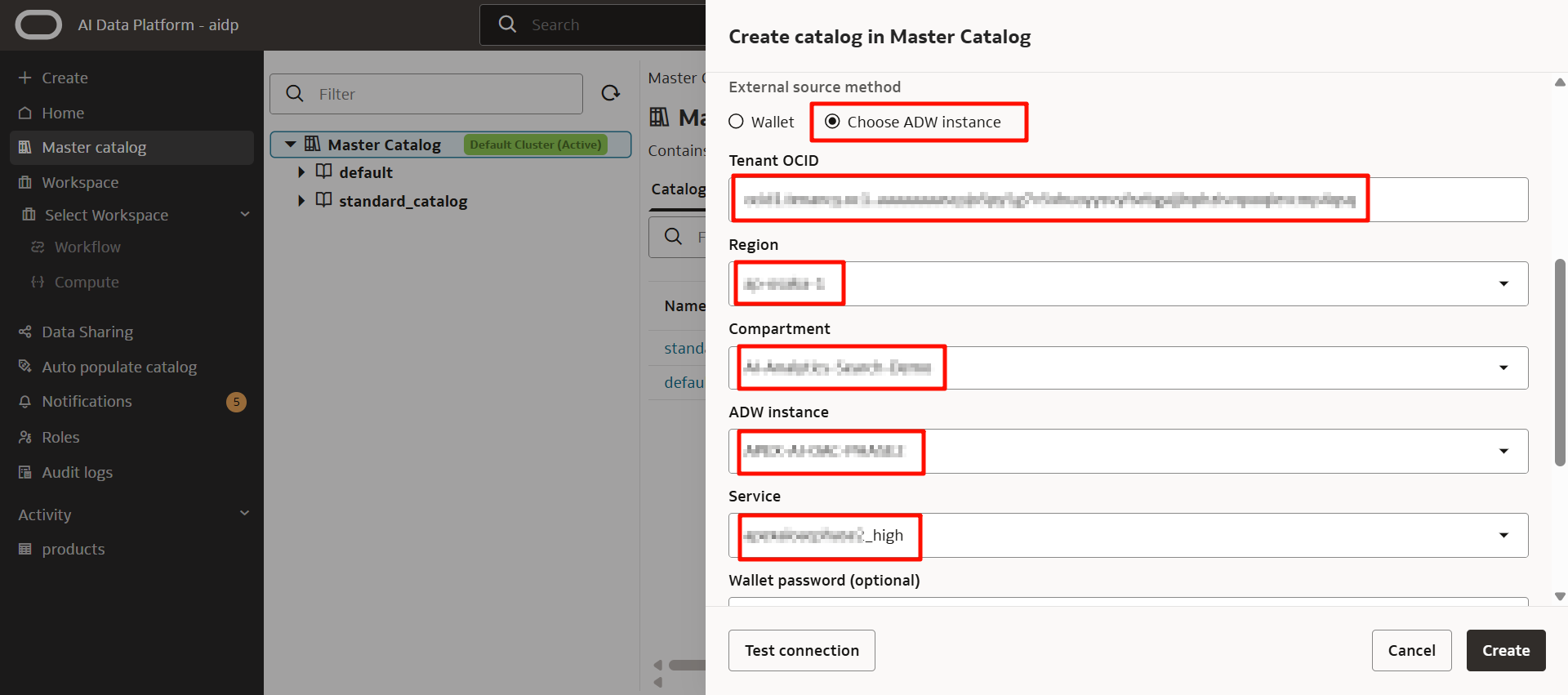1568x695 pixels.
Task: Select the Wallet radio button
Action: point(736,122)
